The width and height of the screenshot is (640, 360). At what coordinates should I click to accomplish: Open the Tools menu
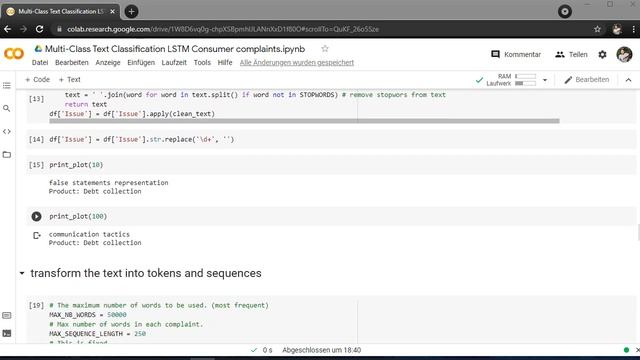point(202,62)
